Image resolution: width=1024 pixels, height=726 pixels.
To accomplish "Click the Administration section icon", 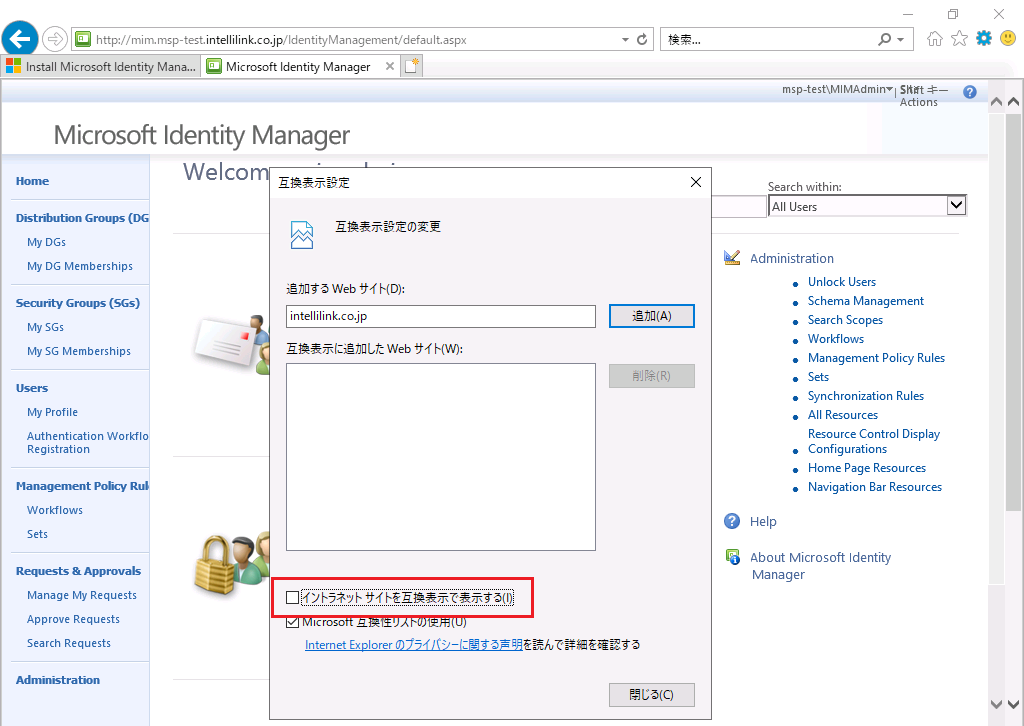I will click(x=732, y=258).
